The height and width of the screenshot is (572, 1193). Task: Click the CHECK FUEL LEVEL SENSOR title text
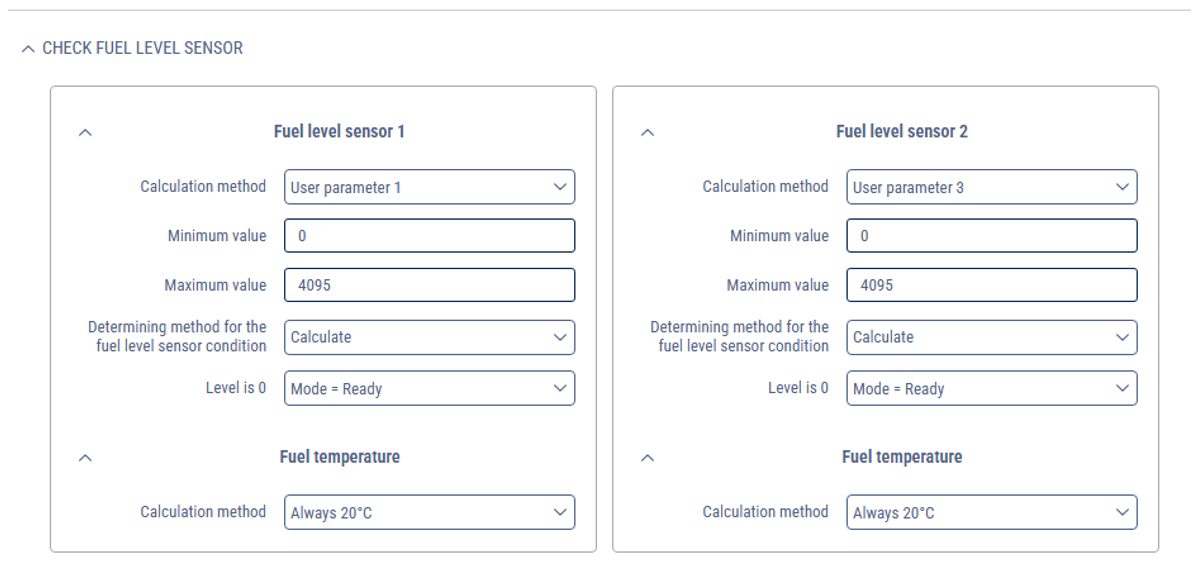pos(142,48)
